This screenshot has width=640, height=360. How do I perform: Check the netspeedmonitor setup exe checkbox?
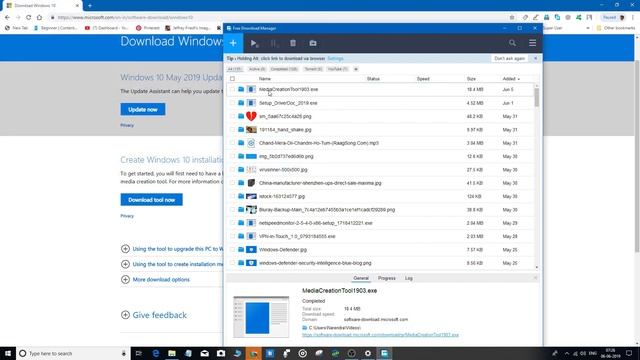pyautogui.click(x=232, y=223)
